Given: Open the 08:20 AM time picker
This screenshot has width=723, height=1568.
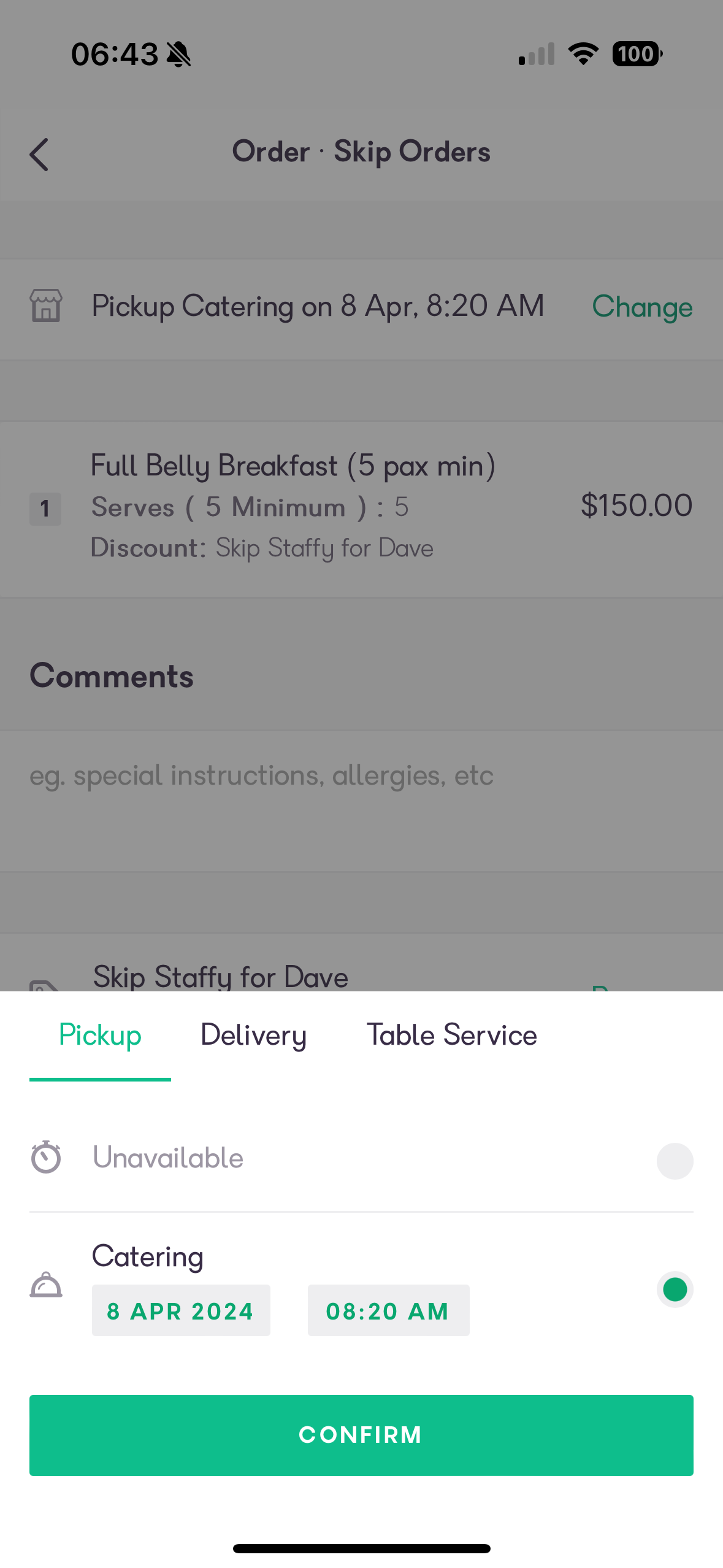Looking at the screenshot, I should point(388,1310).
